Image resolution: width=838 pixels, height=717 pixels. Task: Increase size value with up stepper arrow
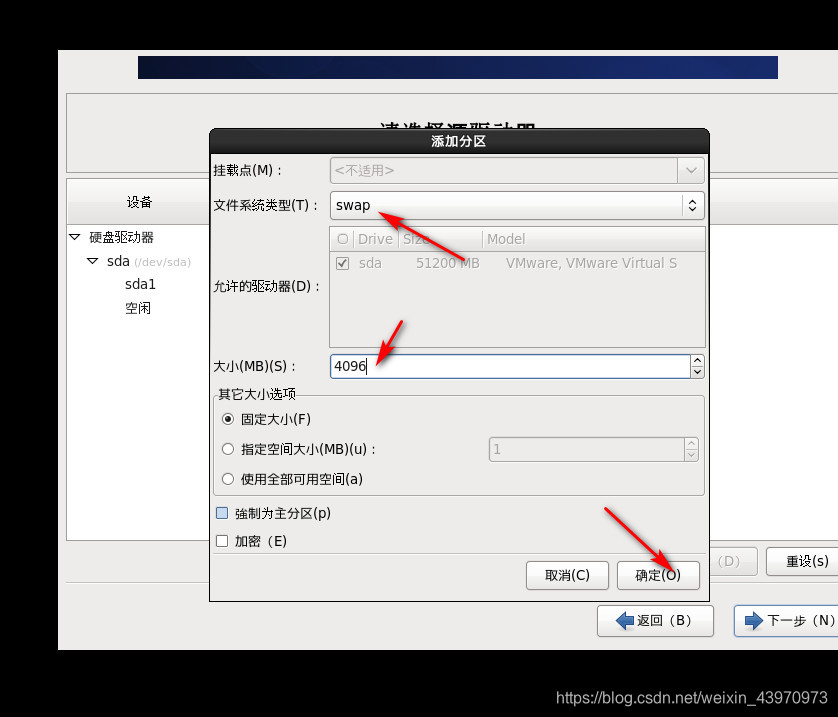click(x=697, y=361)
